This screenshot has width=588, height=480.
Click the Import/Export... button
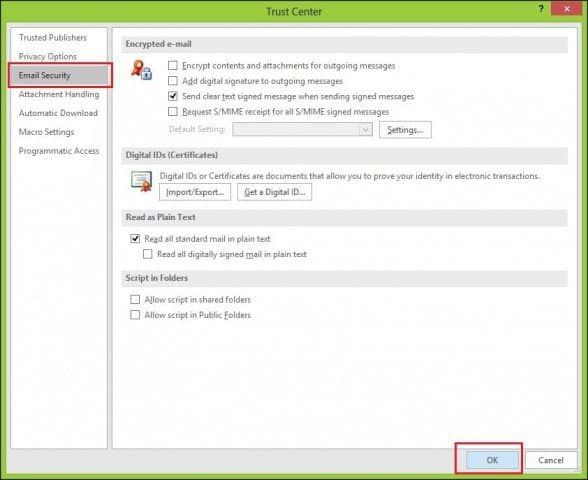[x=195, y=192]
